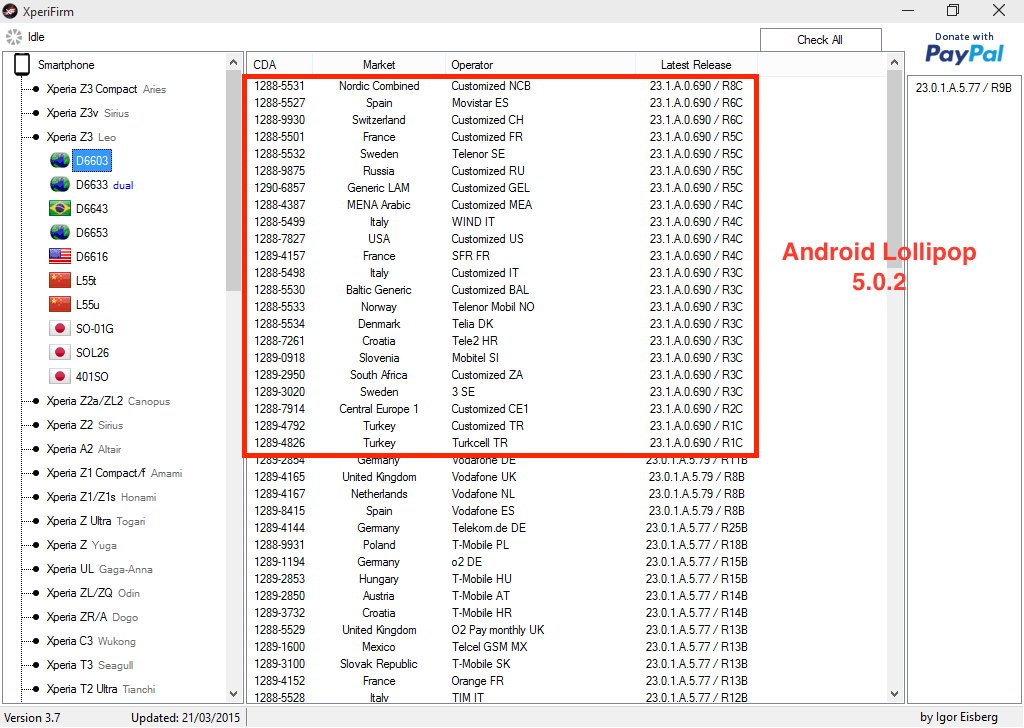Select the Telenor Mobil NO row
This screenshot has height=728, width=1024.
pos(502,306)
